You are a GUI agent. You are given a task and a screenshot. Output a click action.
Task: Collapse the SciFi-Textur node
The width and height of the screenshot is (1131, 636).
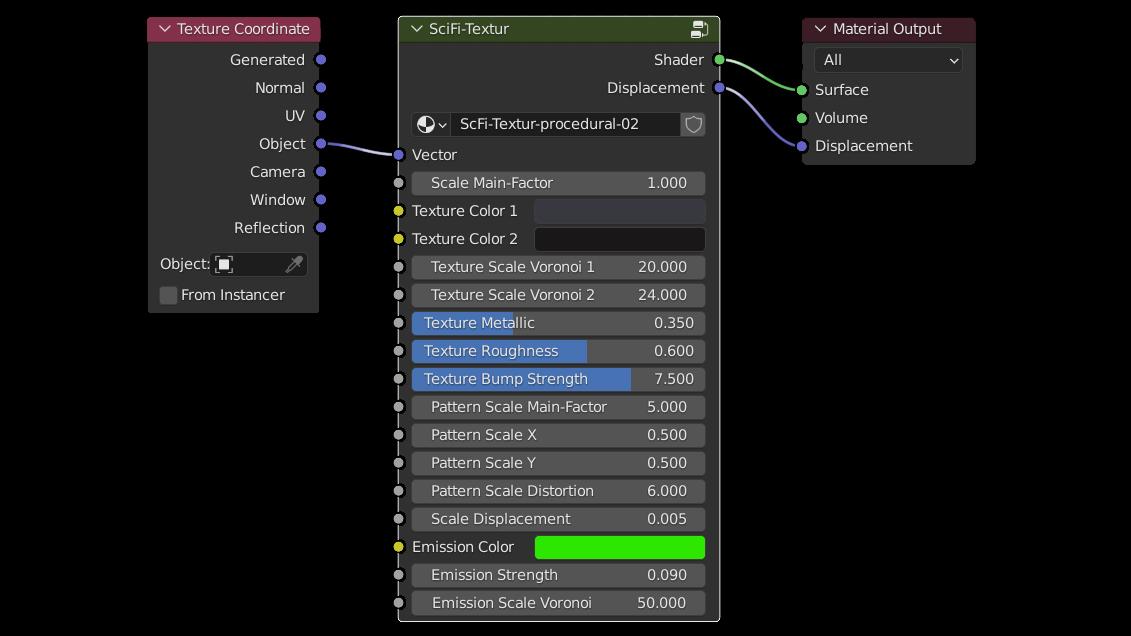(x=416, y=29)
